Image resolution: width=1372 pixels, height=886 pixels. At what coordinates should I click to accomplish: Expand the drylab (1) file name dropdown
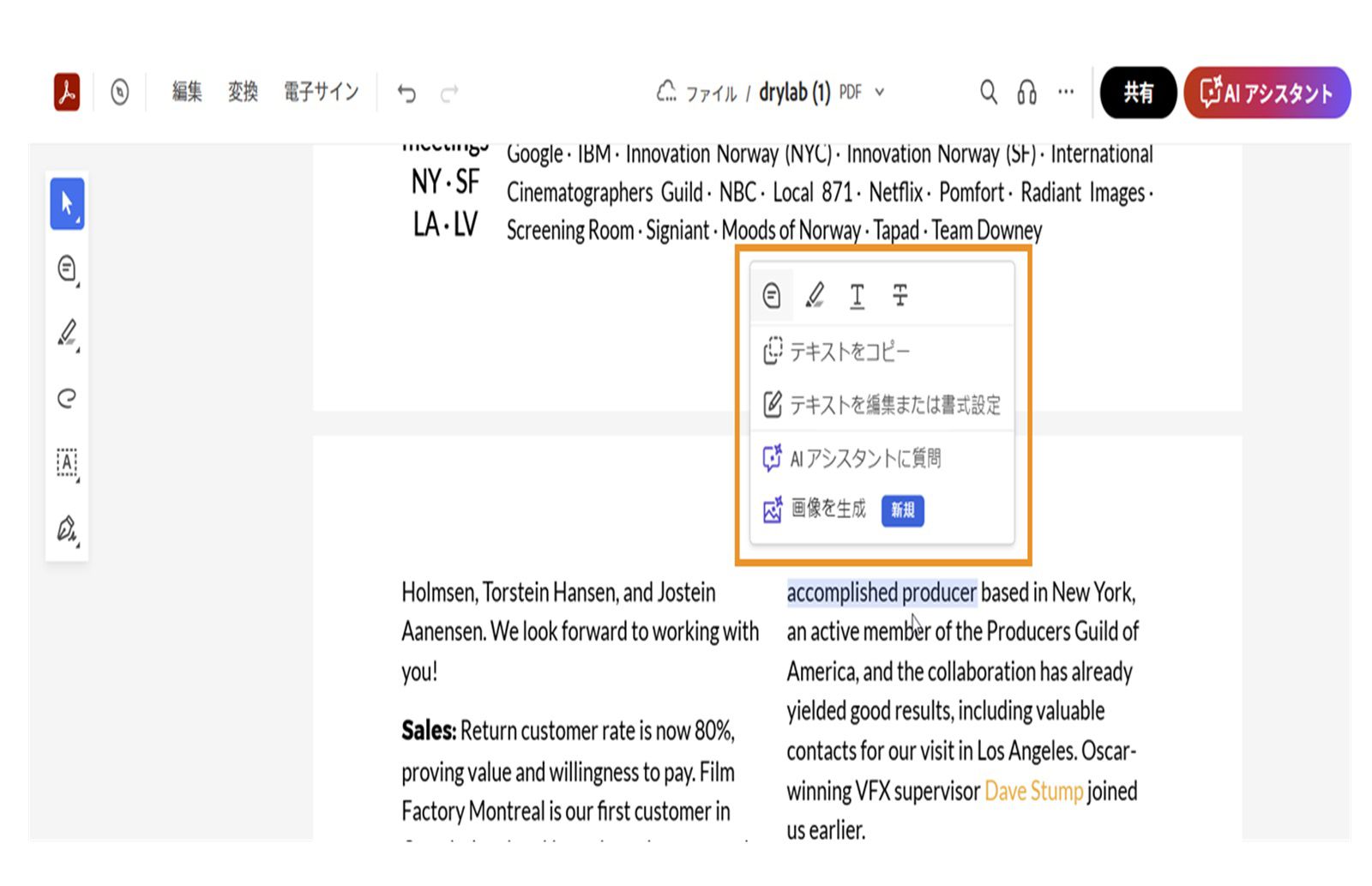pyautogui.click(x=880, y=92)
